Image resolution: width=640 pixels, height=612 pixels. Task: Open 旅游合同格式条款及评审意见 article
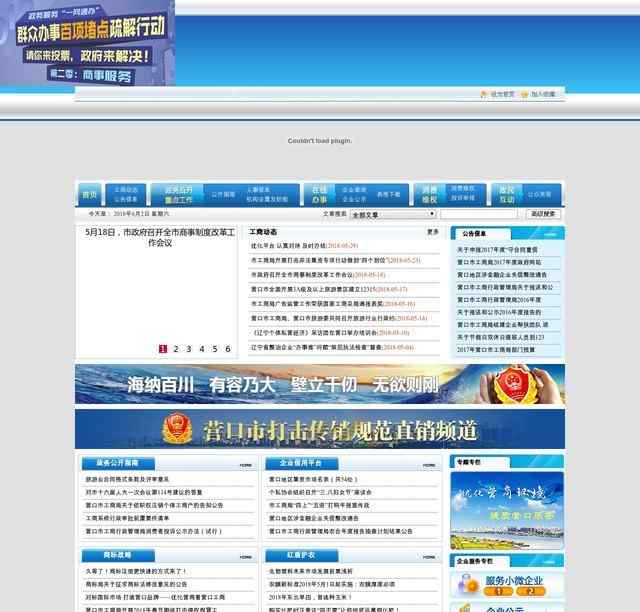coord(127,479)
